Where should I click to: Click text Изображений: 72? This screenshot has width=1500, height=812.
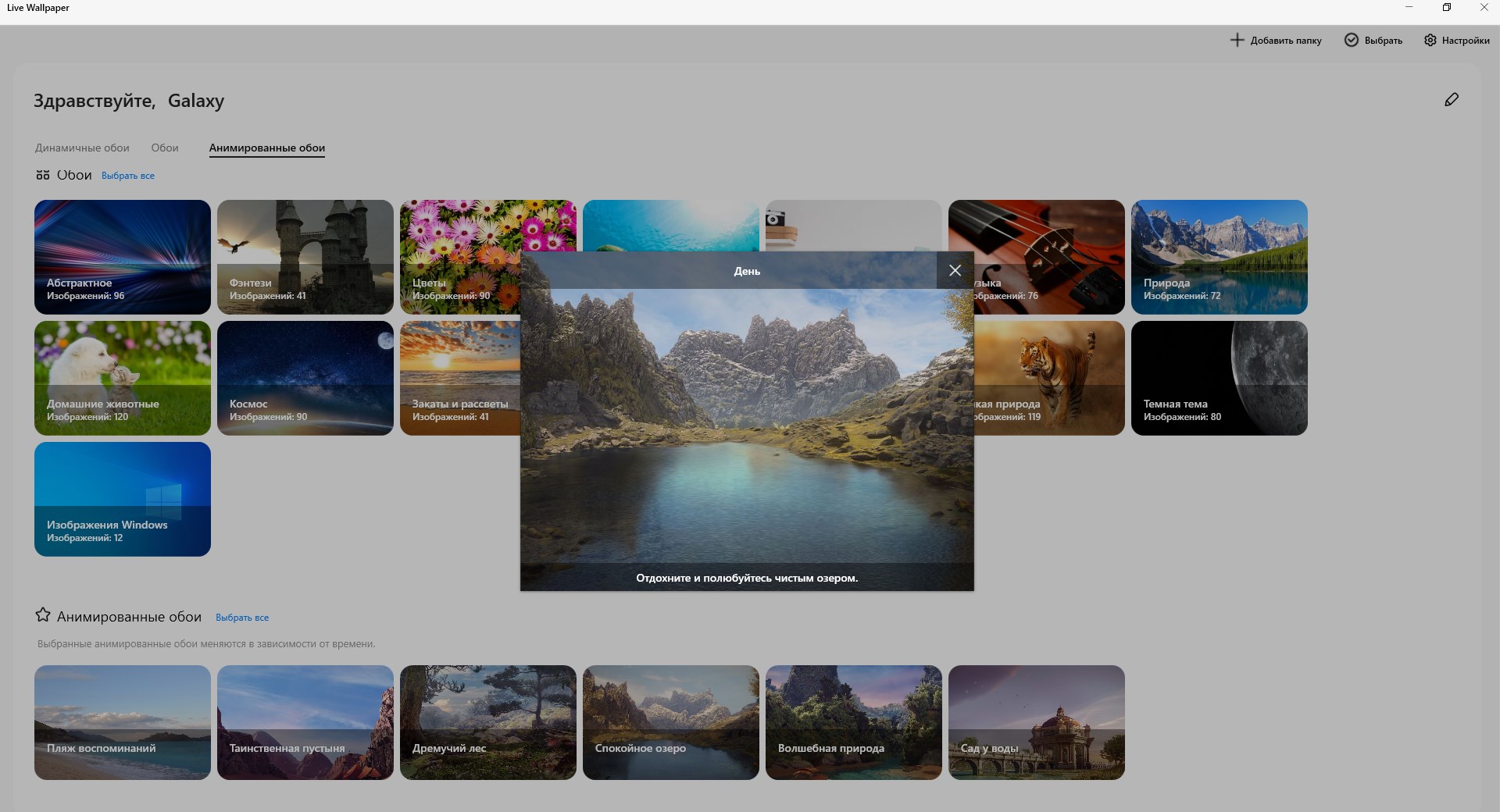[1181, 296]
